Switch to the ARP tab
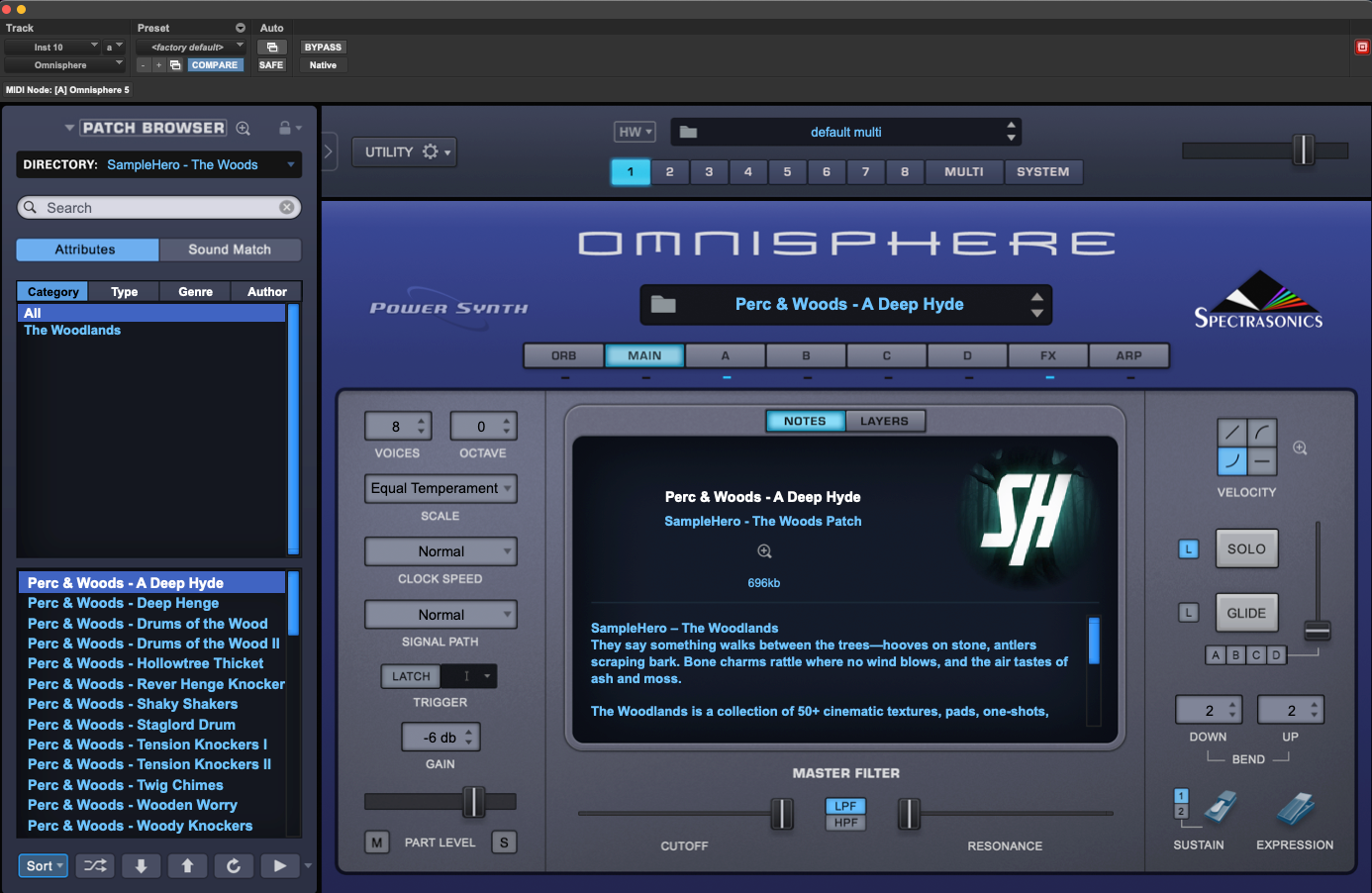The height and width of the screenshot is (893, 1372). 1129,355
